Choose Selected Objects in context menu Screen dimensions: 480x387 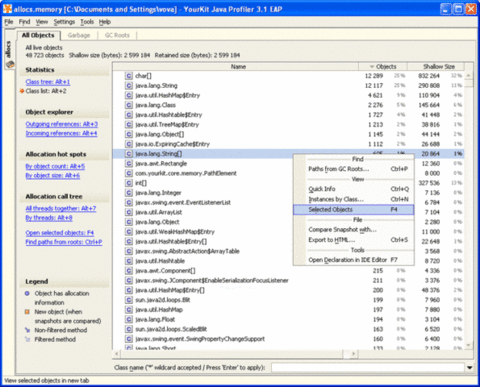coord(353,210)
